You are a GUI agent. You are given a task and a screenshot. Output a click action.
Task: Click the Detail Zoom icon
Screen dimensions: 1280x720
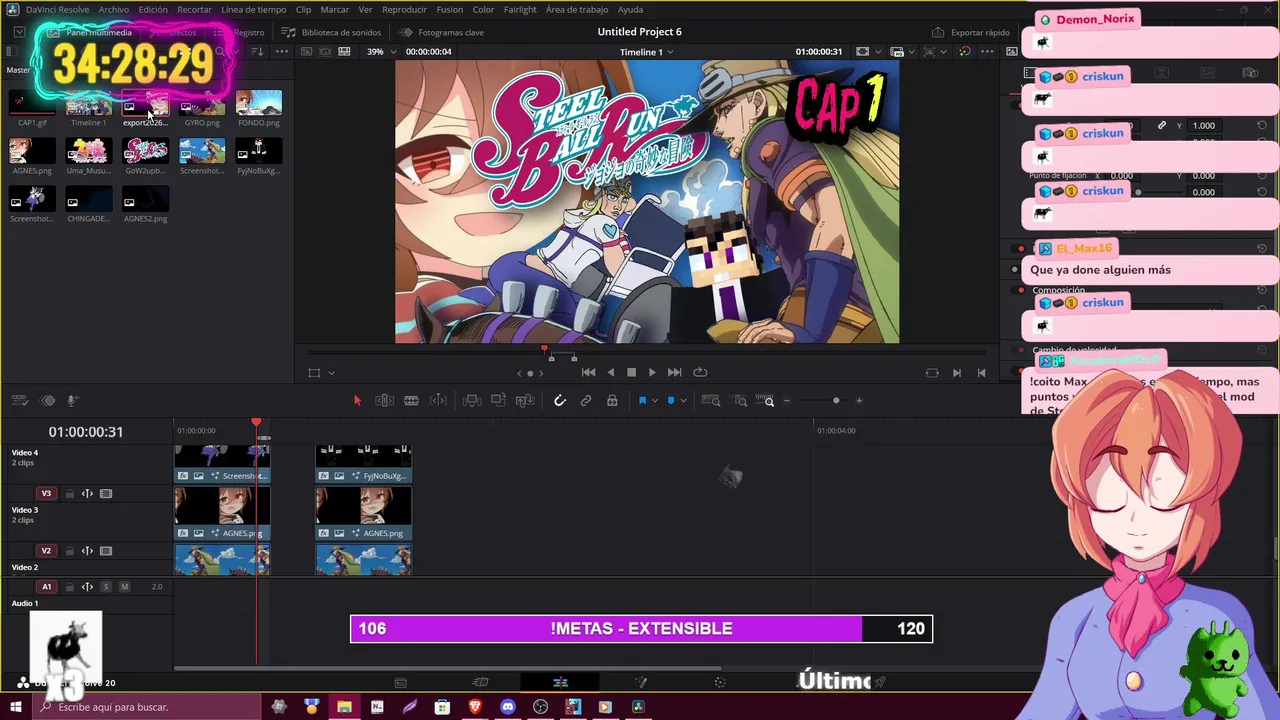click(x=740, y=401)
